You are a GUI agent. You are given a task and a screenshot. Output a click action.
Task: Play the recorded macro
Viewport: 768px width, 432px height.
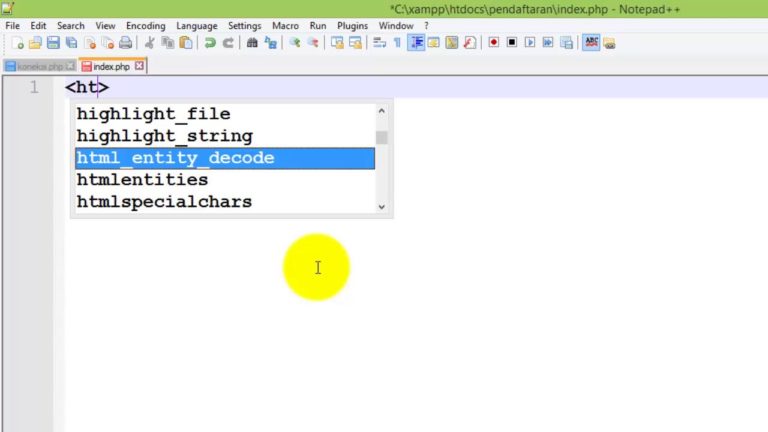530,43
